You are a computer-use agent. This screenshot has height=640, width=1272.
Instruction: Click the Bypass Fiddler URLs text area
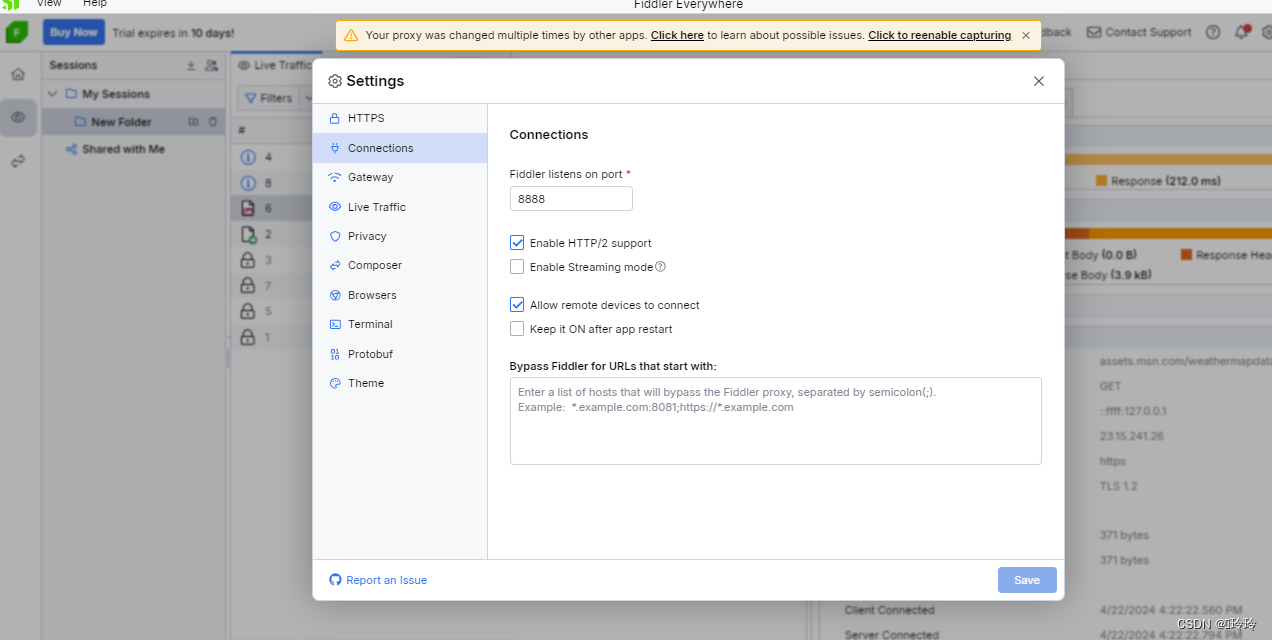coord(775,421)
